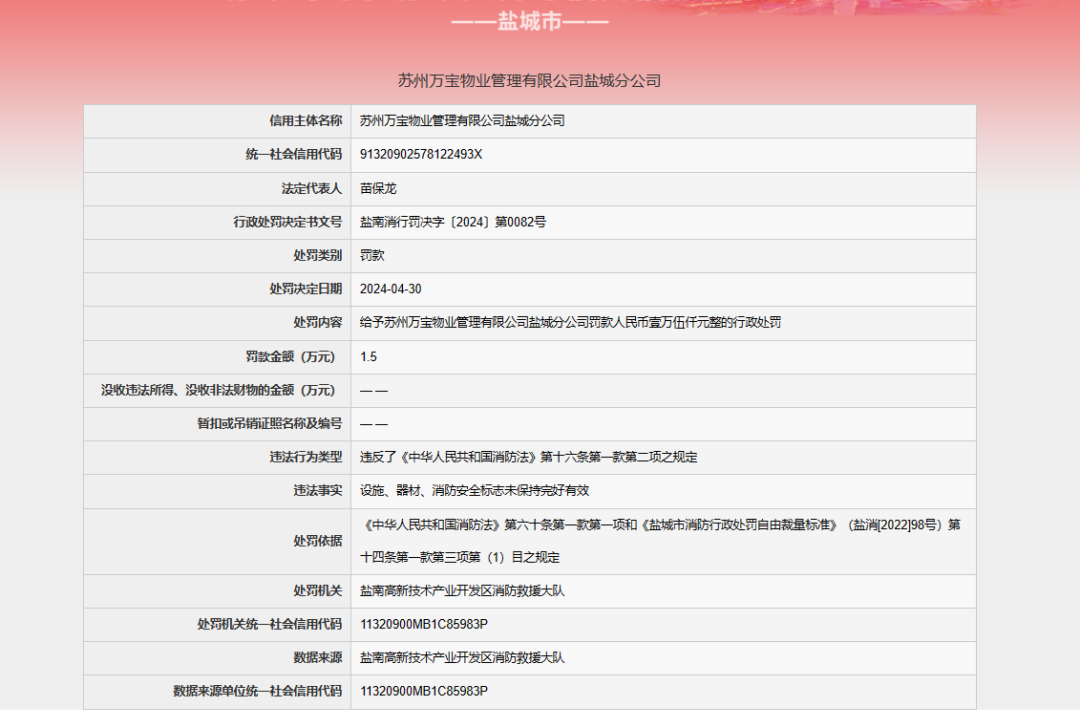Select penalty type value 罚款
1080x728 pixels.
(x=372, y=256)
